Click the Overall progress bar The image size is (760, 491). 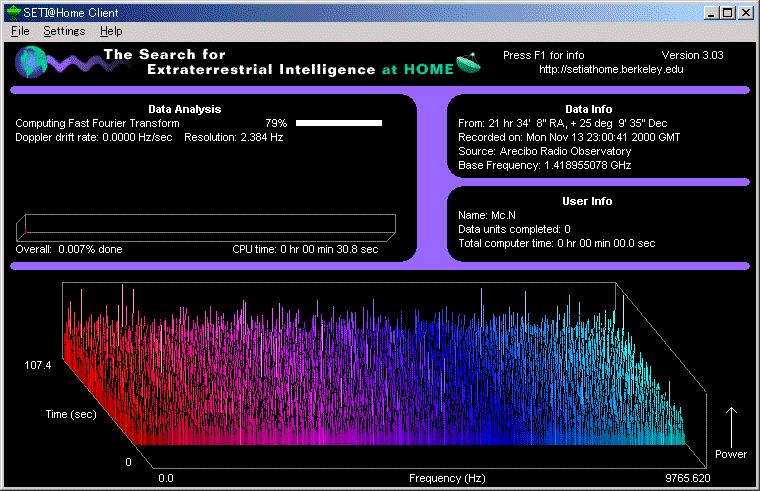point(205,226)
